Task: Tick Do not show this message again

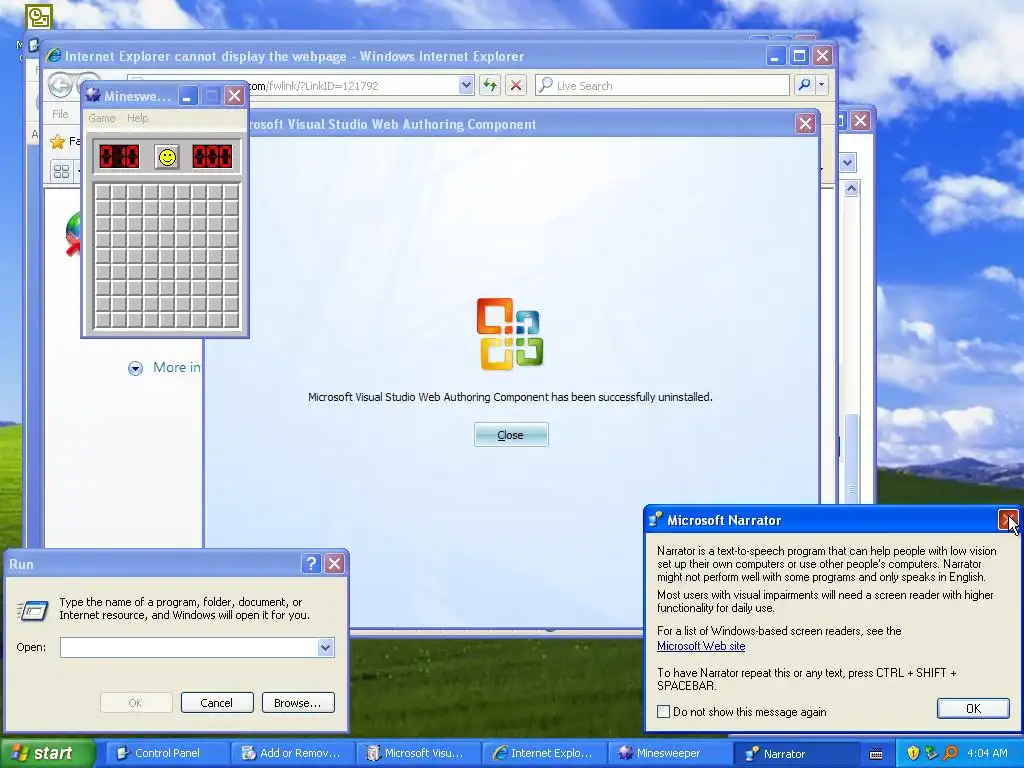Action: coord(664,711)
